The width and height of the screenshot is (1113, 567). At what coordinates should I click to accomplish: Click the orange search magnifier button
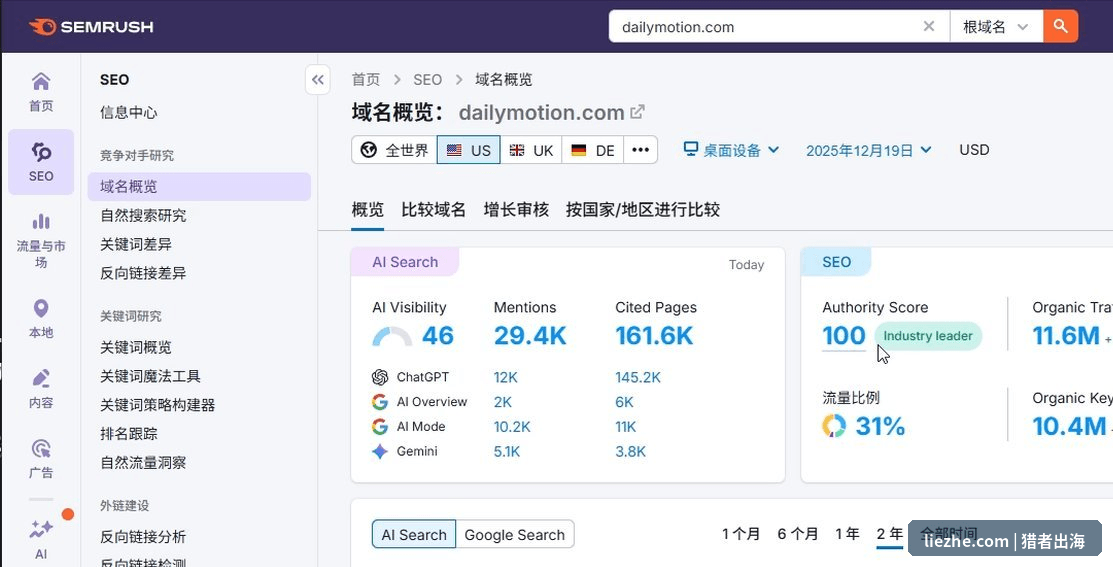[x=1060, y=26]
